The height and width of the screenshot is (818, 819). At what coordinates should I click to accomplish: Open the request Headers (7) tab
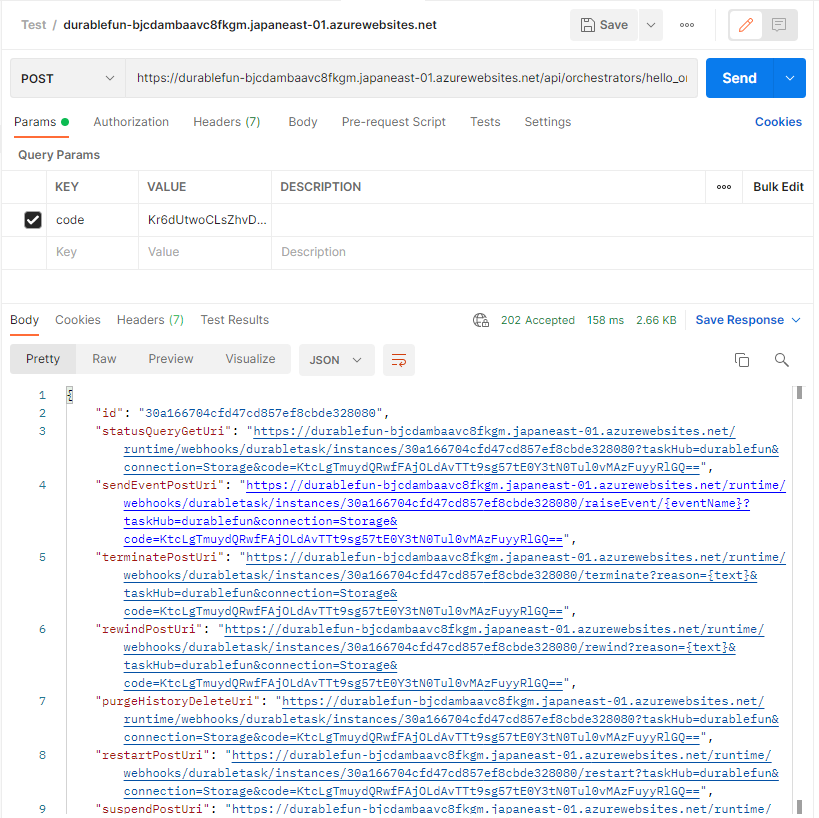(227, 122)
